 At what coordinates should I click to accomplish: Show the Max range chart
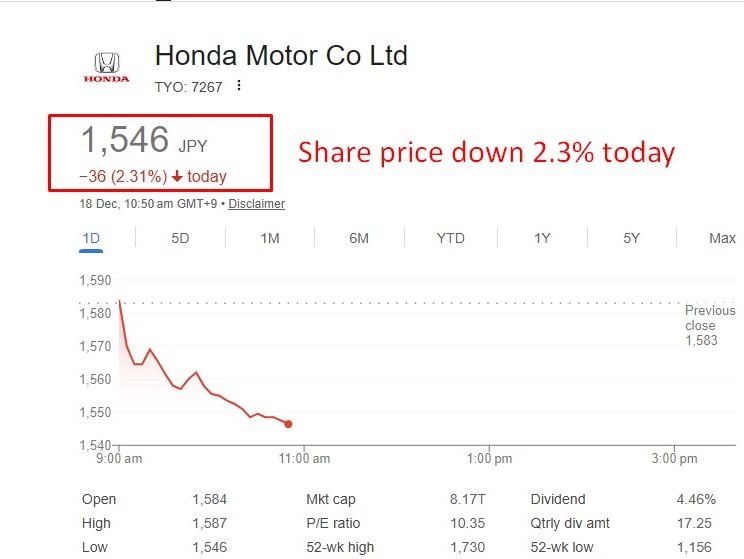click(721, 238)
